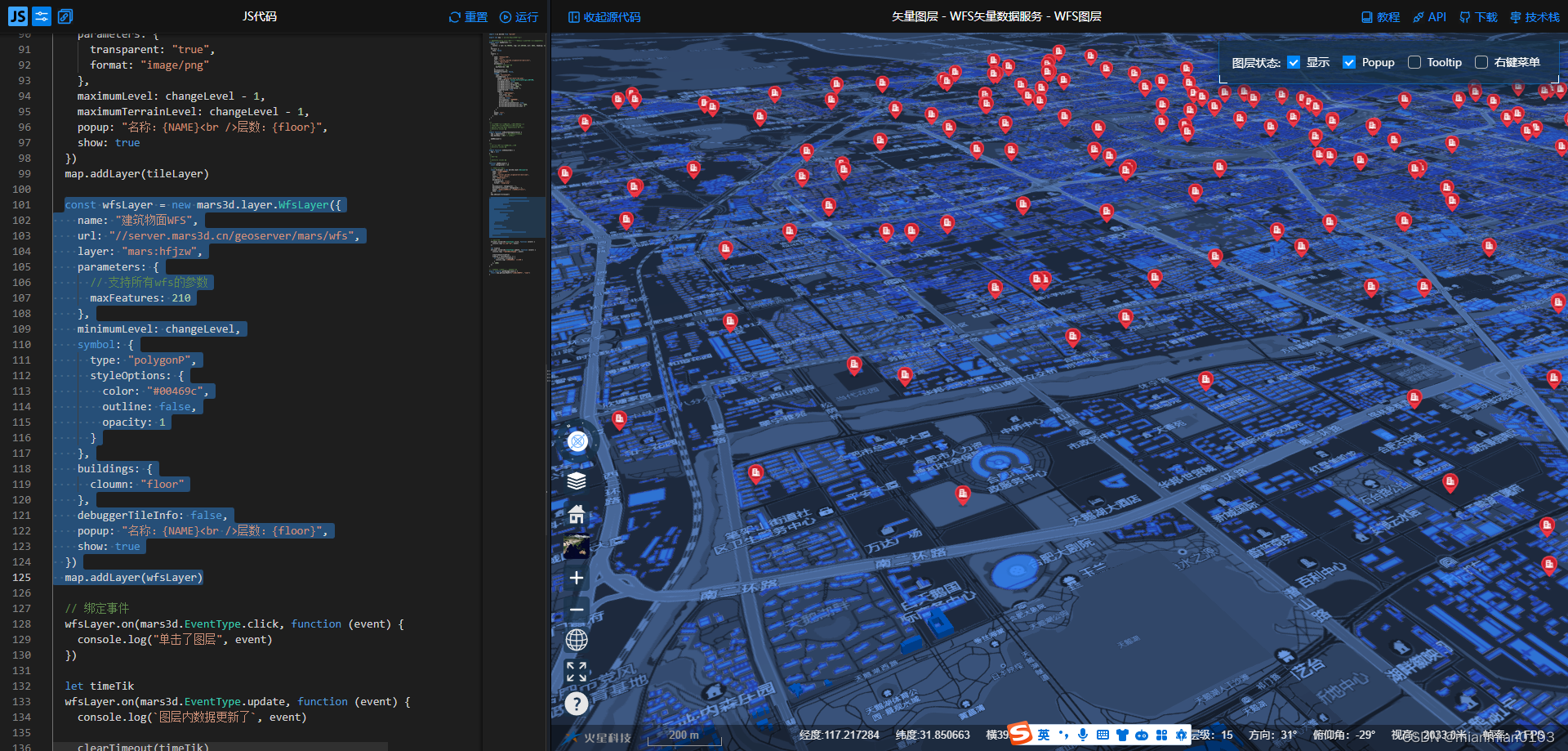Click the Sogou microphone voice input icon
1568x751 pixels.
[1083, 735]
